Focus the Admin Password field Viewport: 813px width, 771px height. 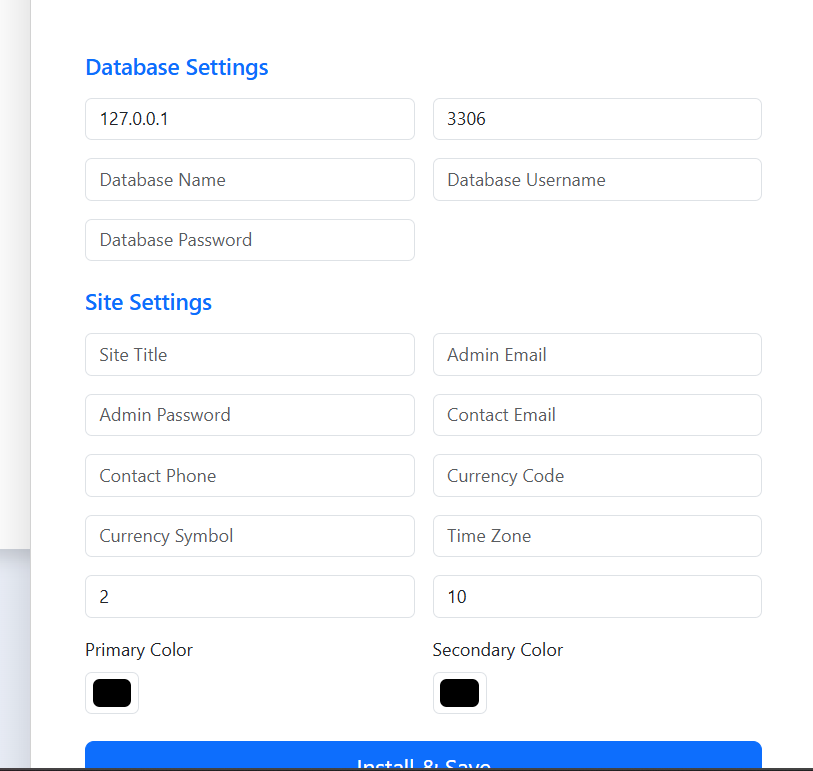249,415
